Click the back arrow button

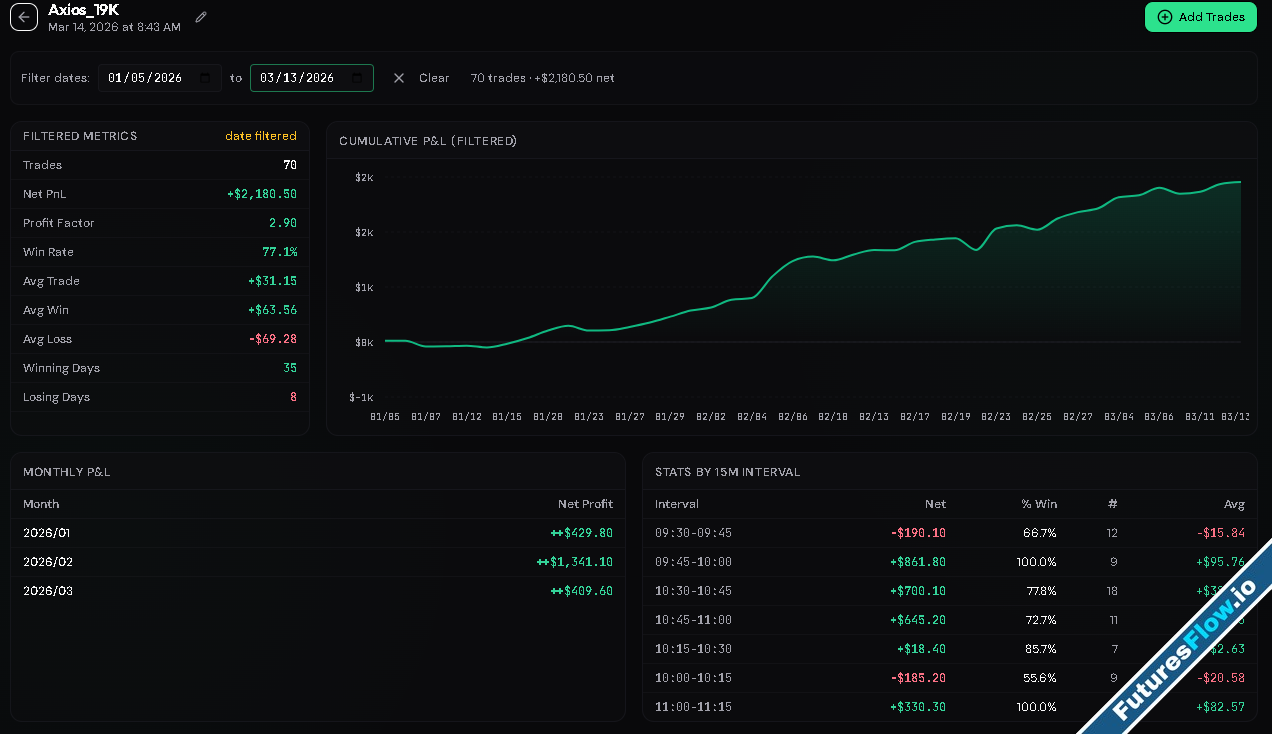click(x=24, y=17)
